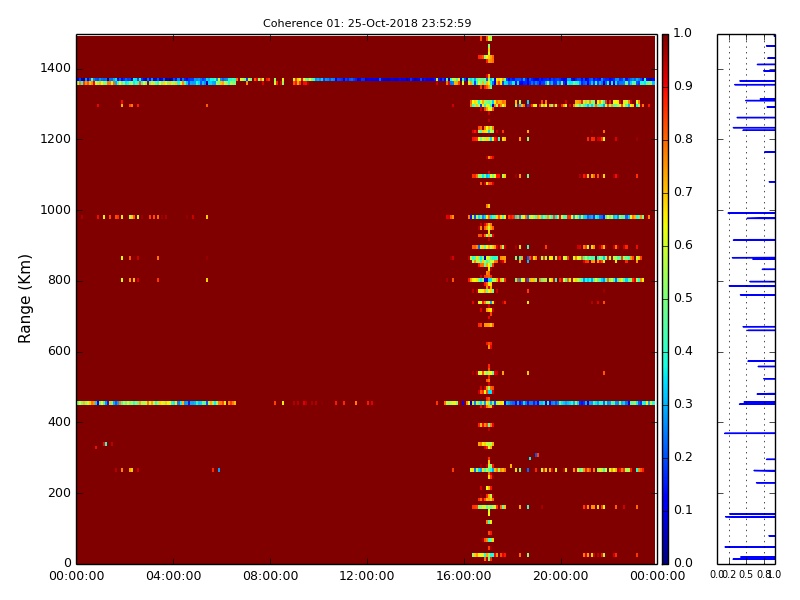Pick the 0.5 label on the colorbar

point(683,298)
